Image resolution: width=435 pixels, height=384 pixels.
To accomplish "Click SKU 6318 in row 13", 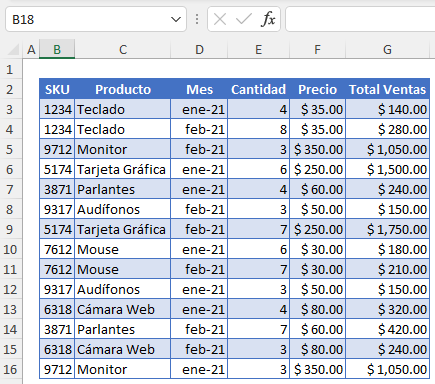I will 57,309.
